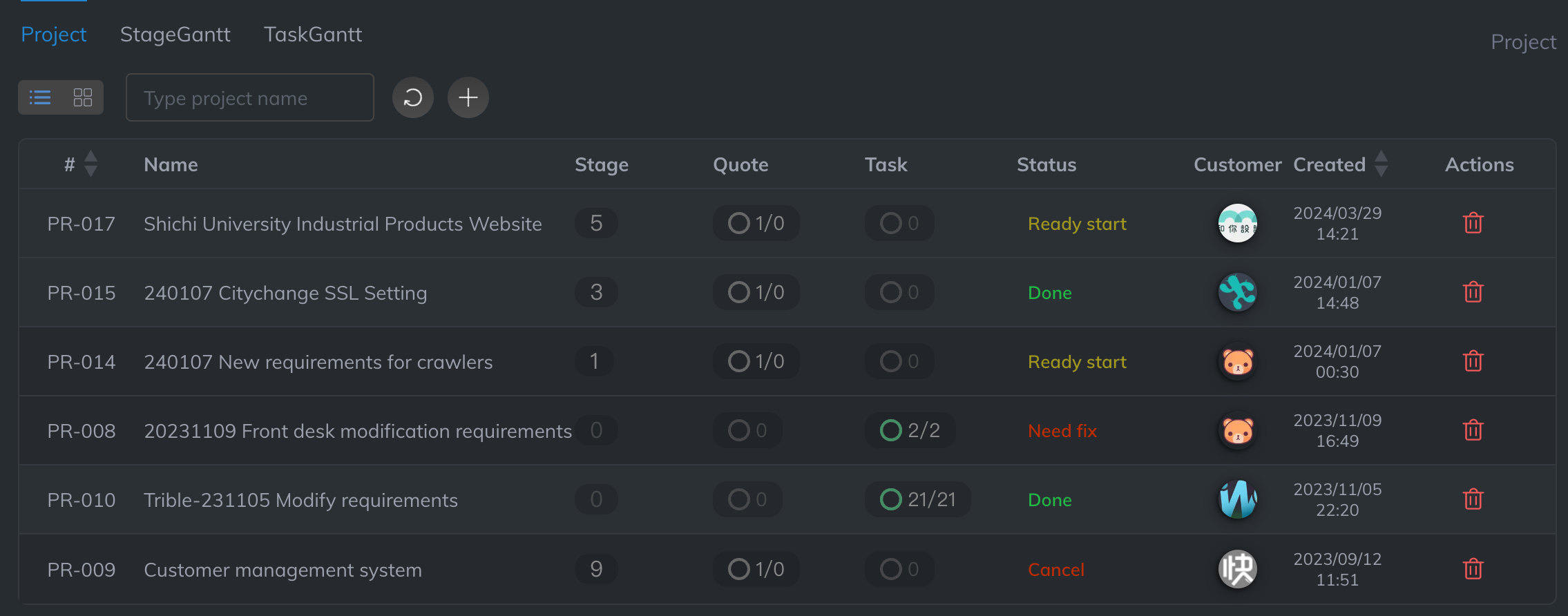This screenshot has width=1568, height=616.
Task: Delete project PR-015 with trash icon
Action: coord(1473,292)
